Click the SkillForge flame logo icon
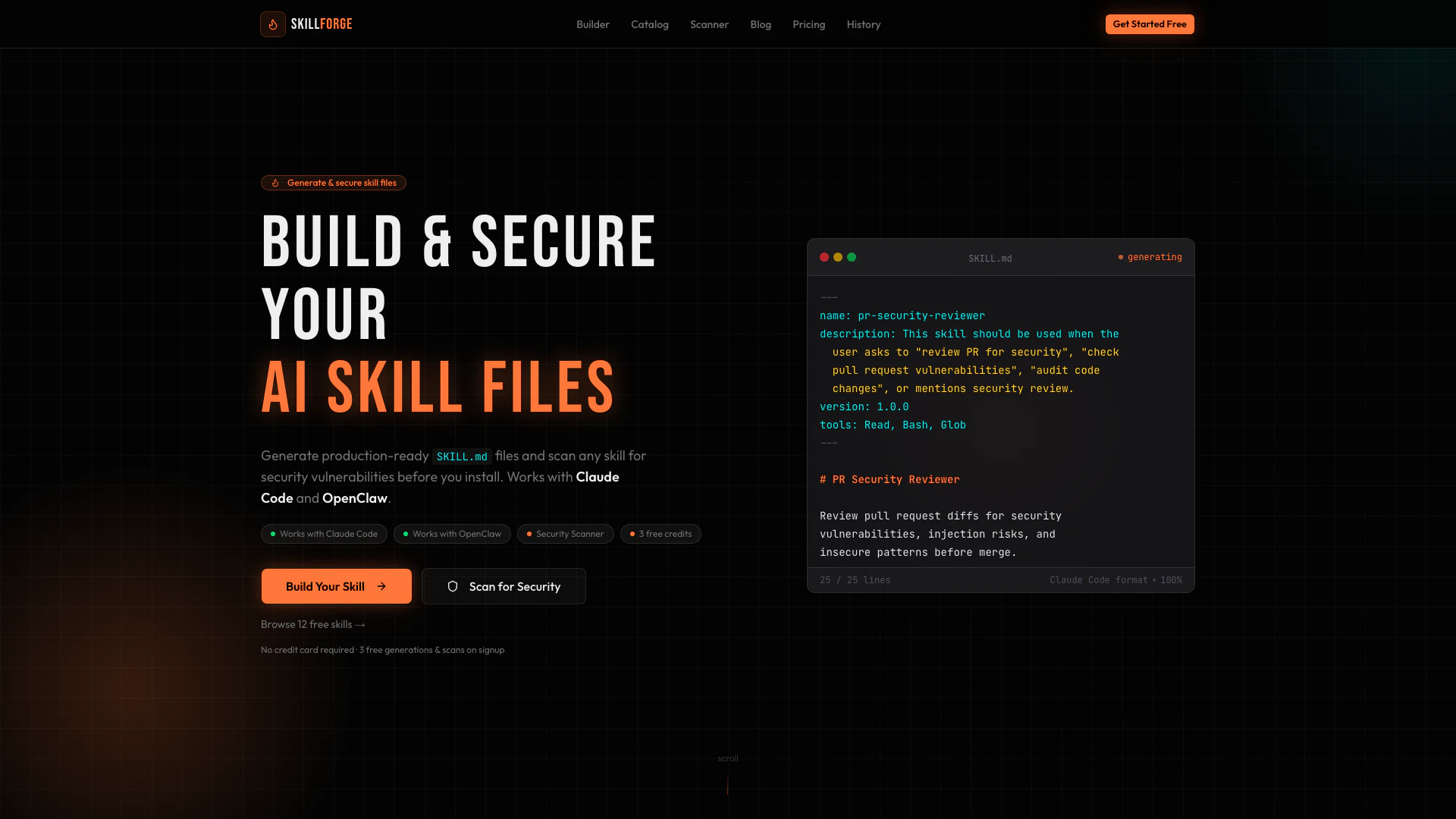The width and height of the screenshot is (1456, 819). (273, 24)
